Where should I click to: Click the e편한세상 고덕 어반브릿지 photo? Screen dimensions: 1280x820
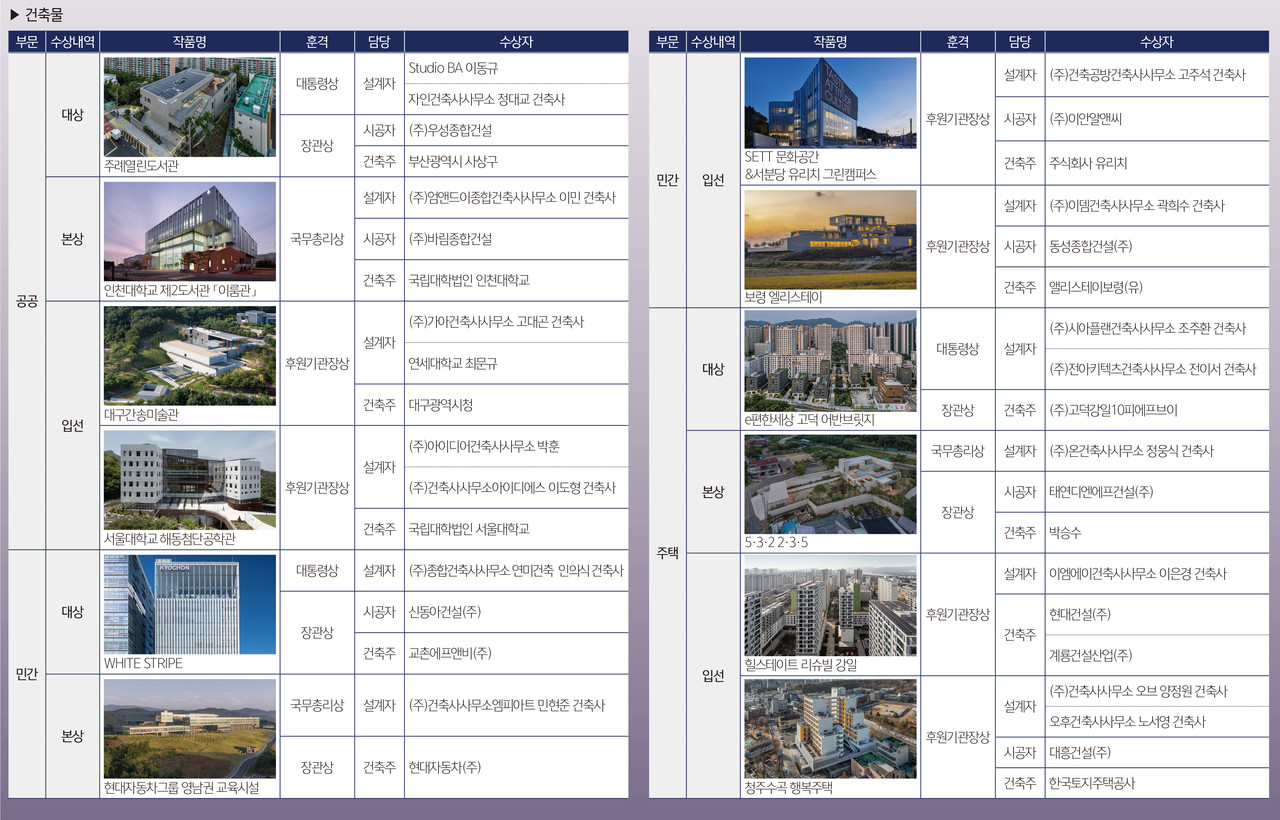coord(830,361)
